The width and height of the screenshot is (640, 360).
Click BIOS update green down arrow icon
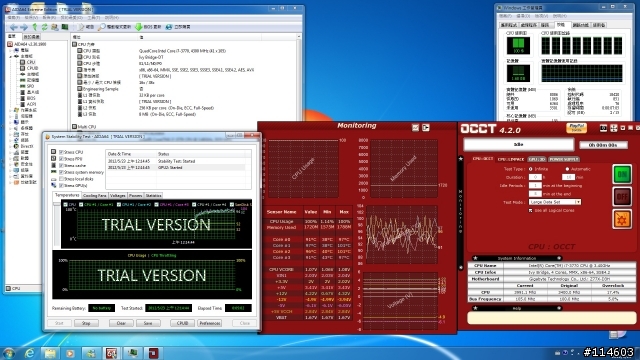pos(139,27)
